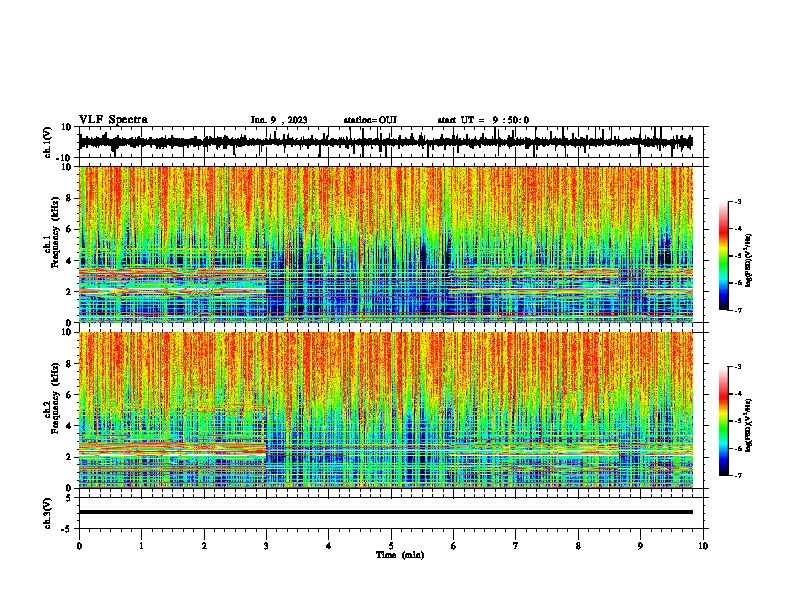Click time axis tick label "8"

578,546
